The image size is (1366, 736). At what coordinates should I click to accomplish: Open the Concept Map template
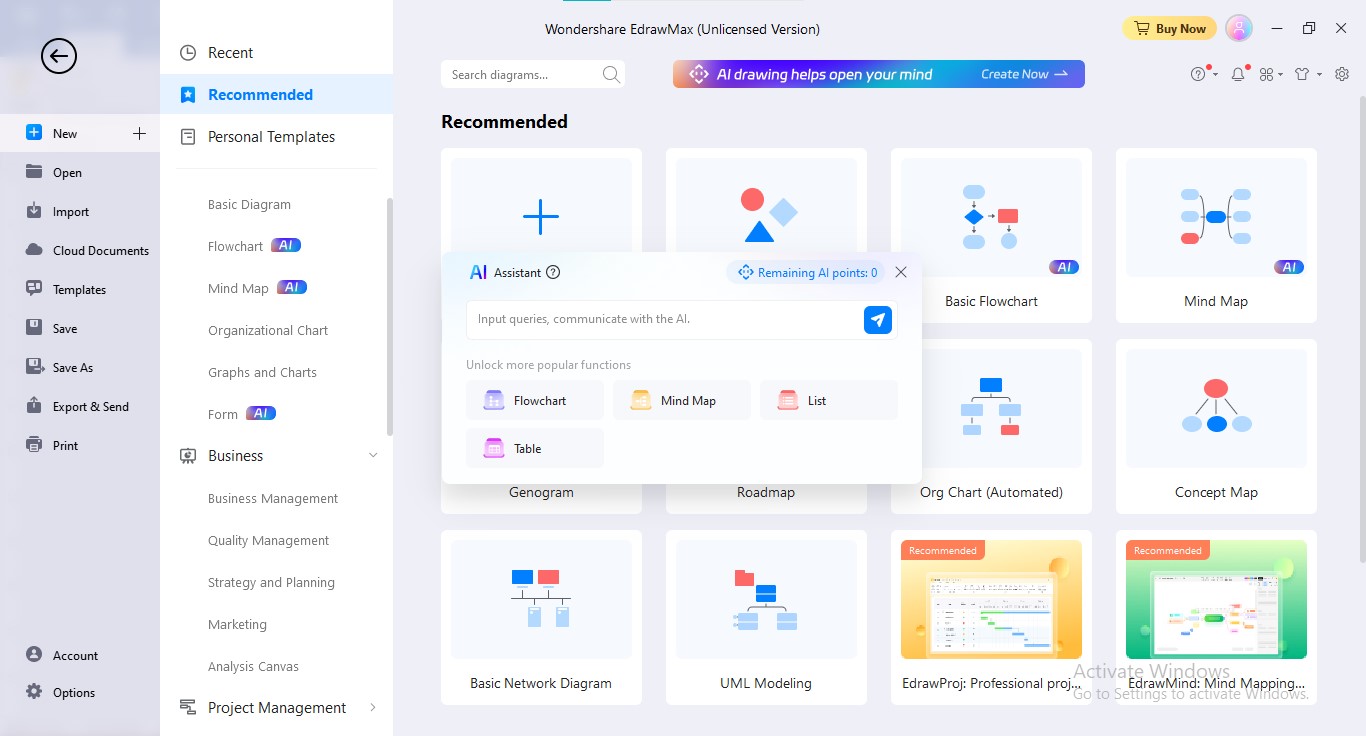coord(1216,427)
